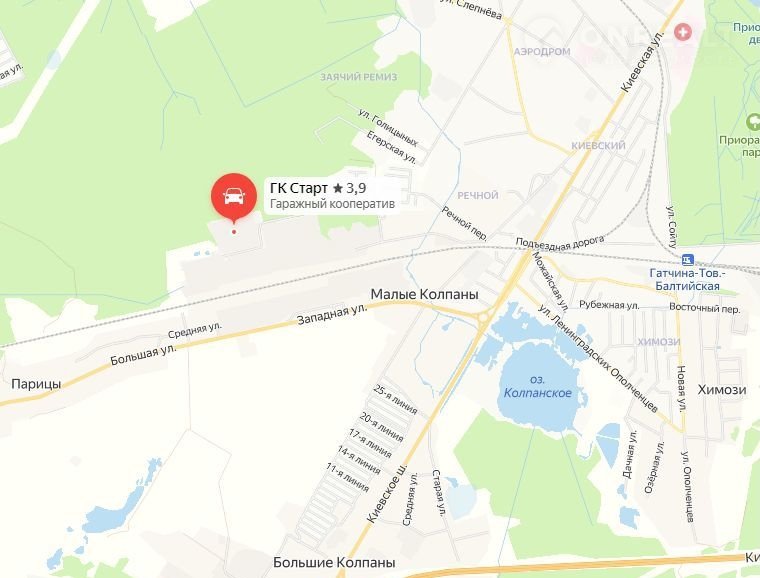Click the green Приоратский парк tree icon

coord(754,122)
